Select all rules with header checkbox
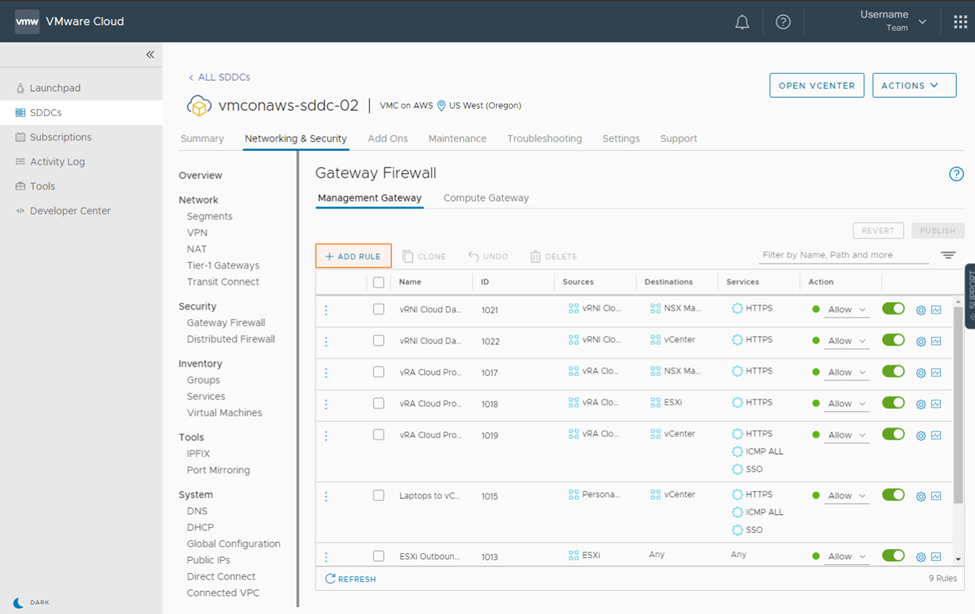 tap(378, 282)
